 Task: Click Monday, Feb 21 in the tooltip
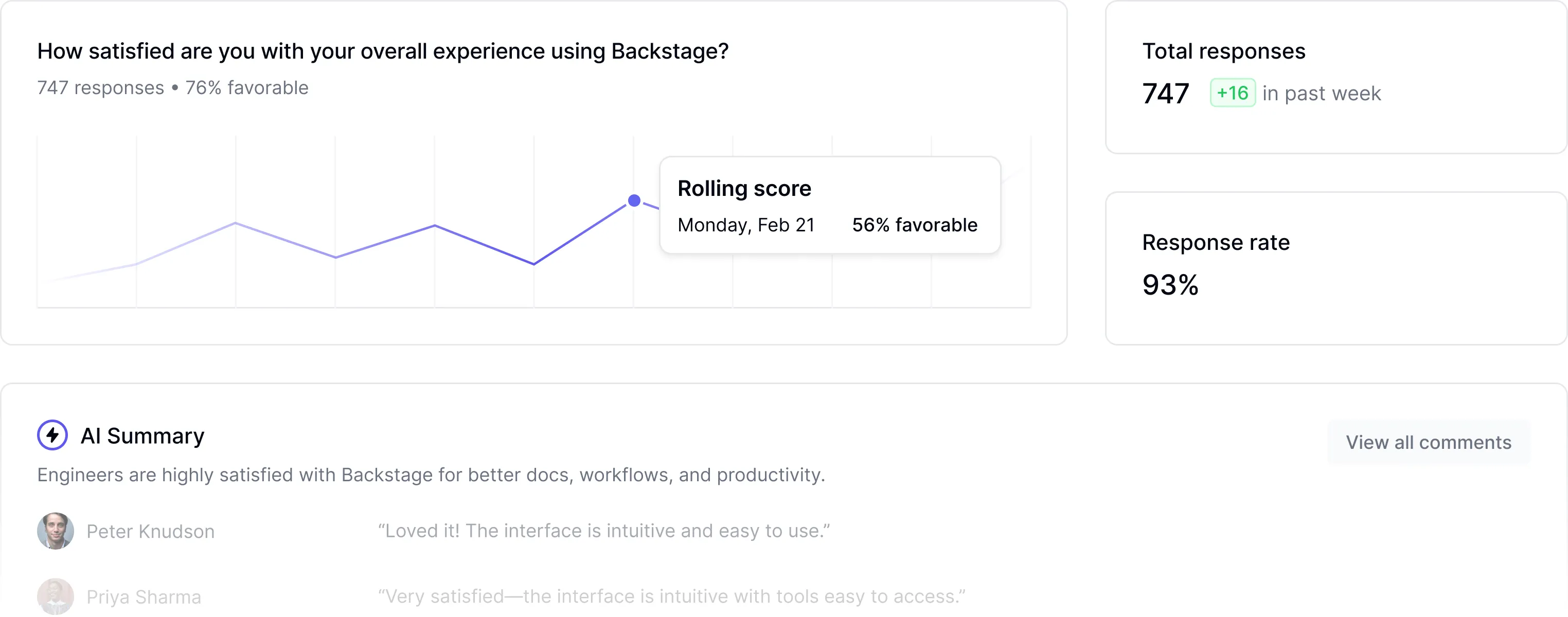click(x=746, y=225)
